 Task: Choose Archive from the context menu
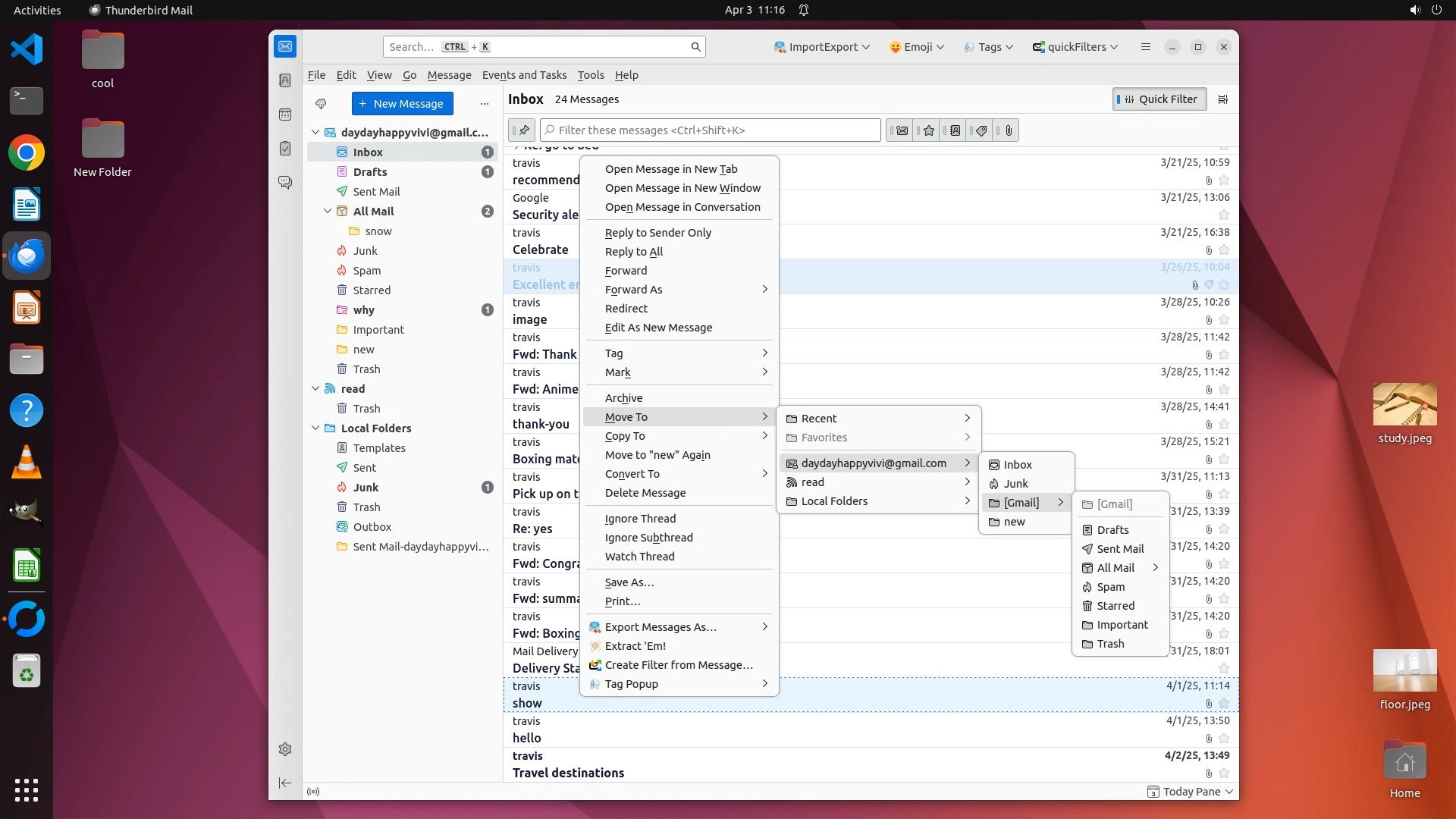(x=623, y=398)
